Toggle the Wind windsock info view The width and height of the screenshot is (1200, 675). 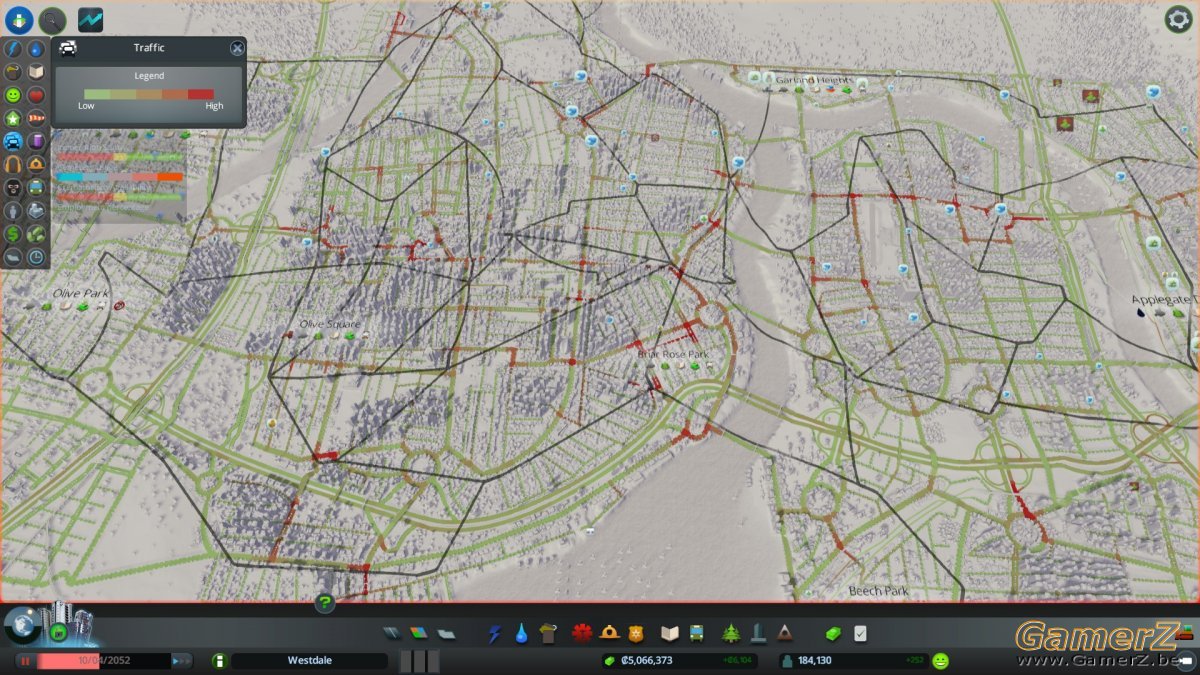pyautogui.click(x=36, y=118)
